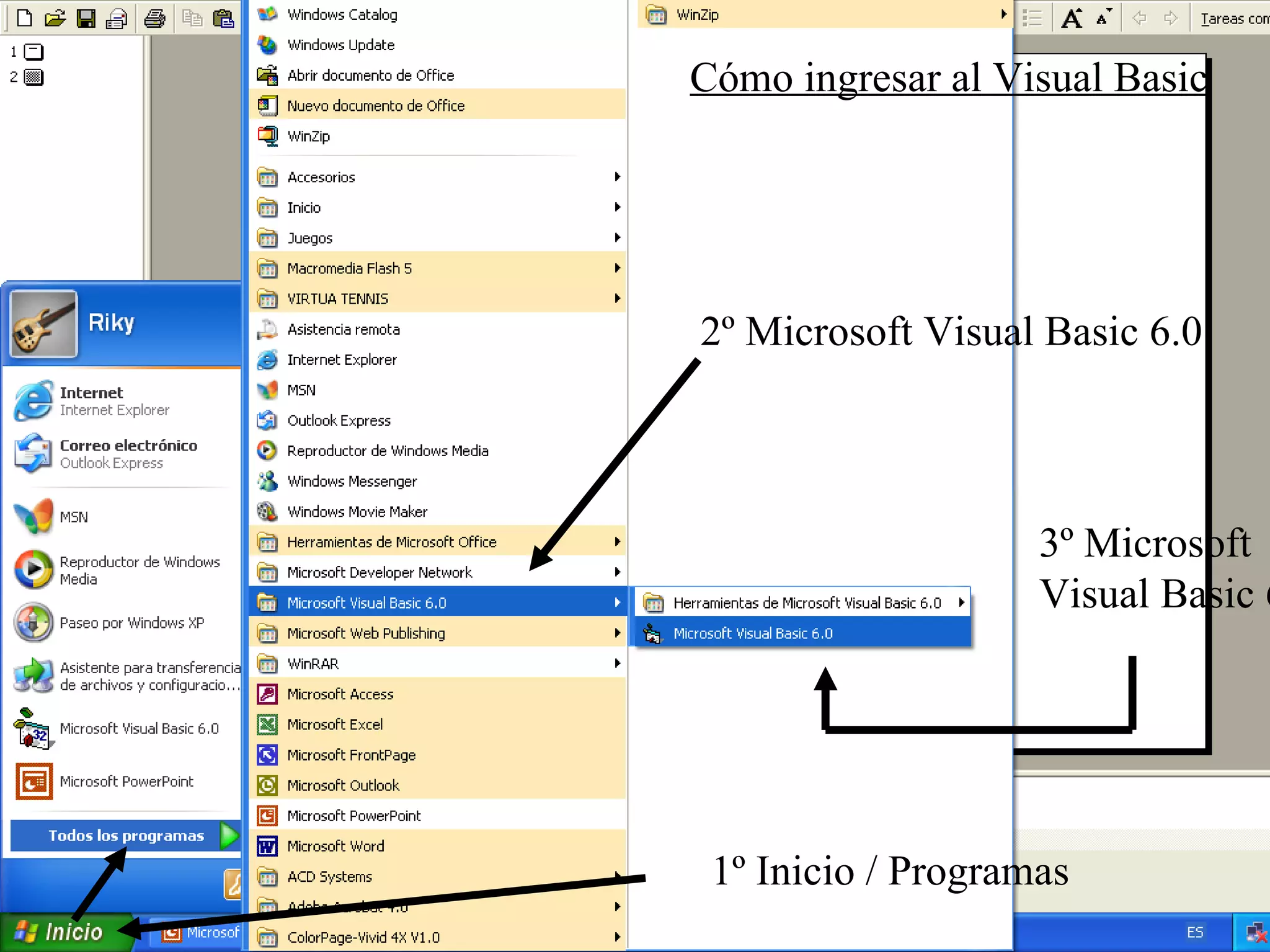Screen dimensions: 1270x952
Task: Select slide 1 thumbnail in outline pane
Action: (33, 51)
